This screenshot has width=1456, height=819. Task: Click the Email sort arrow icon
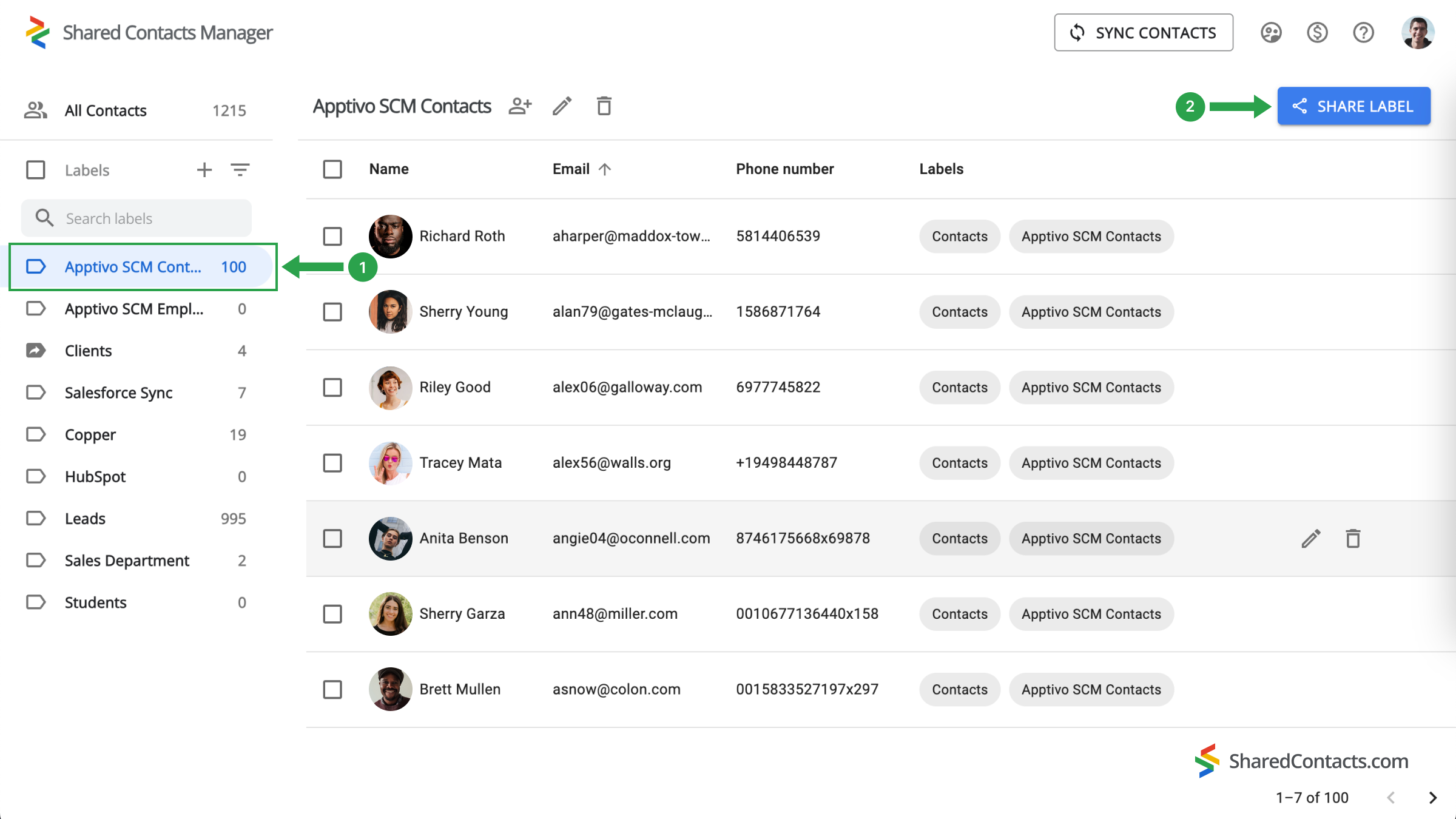[604, 169]
